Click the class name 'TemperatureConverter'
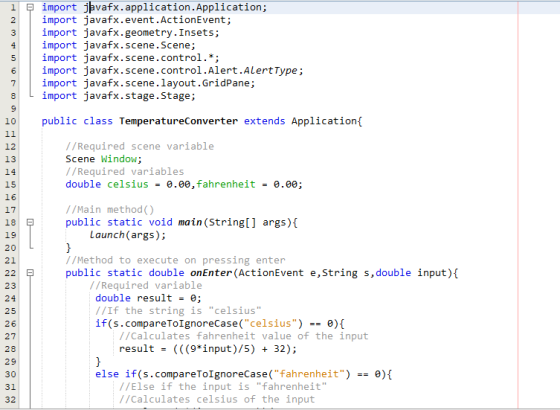 coord(178,121)
